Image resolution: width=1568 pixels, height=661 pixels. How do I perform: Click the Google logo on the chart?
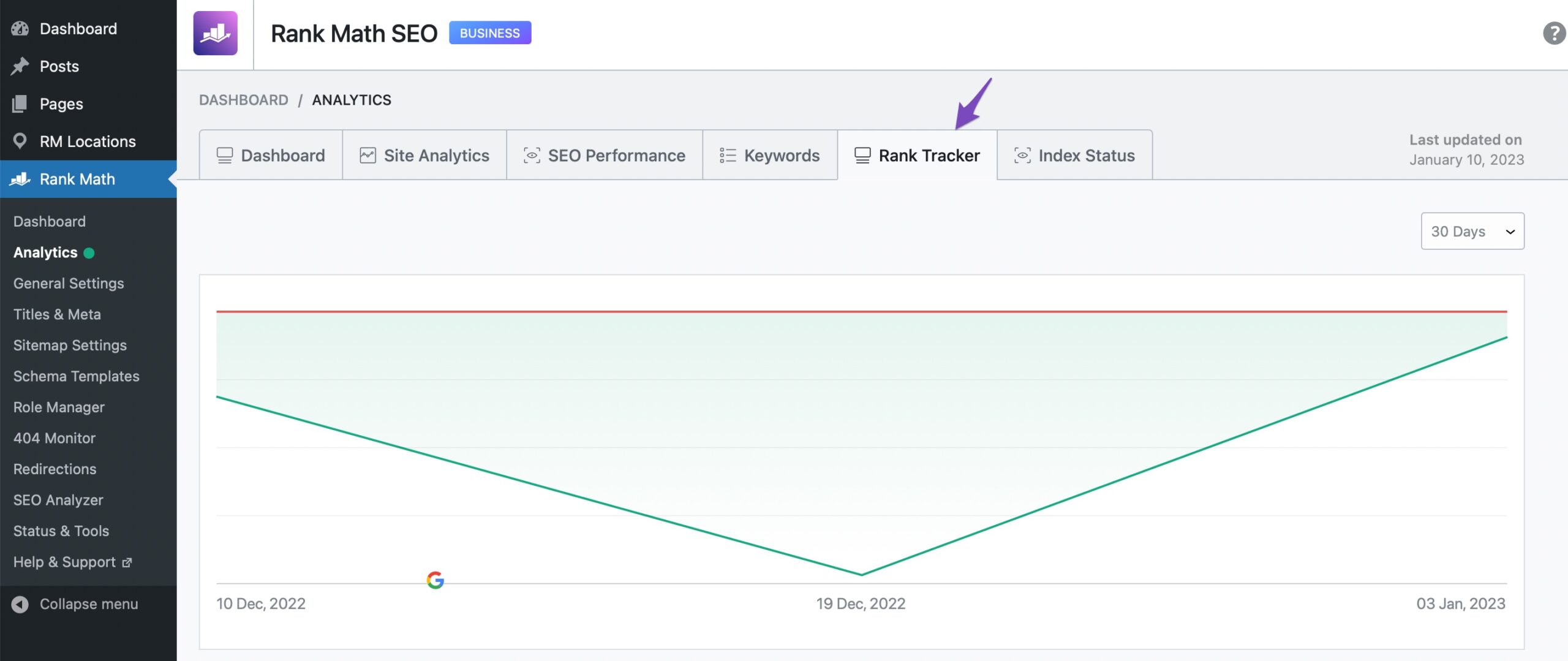435,579
